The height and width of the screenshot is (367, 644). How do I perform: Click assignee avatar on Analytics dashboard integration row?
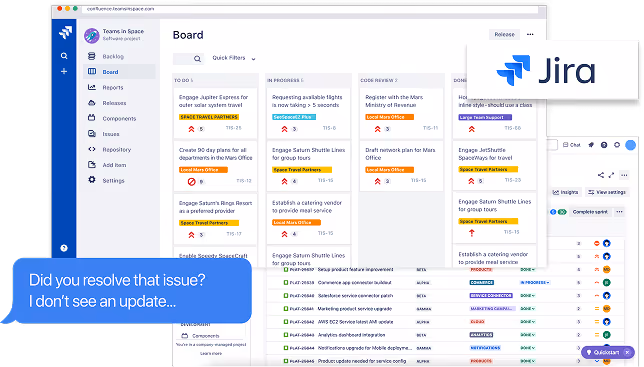click(607, 335)
